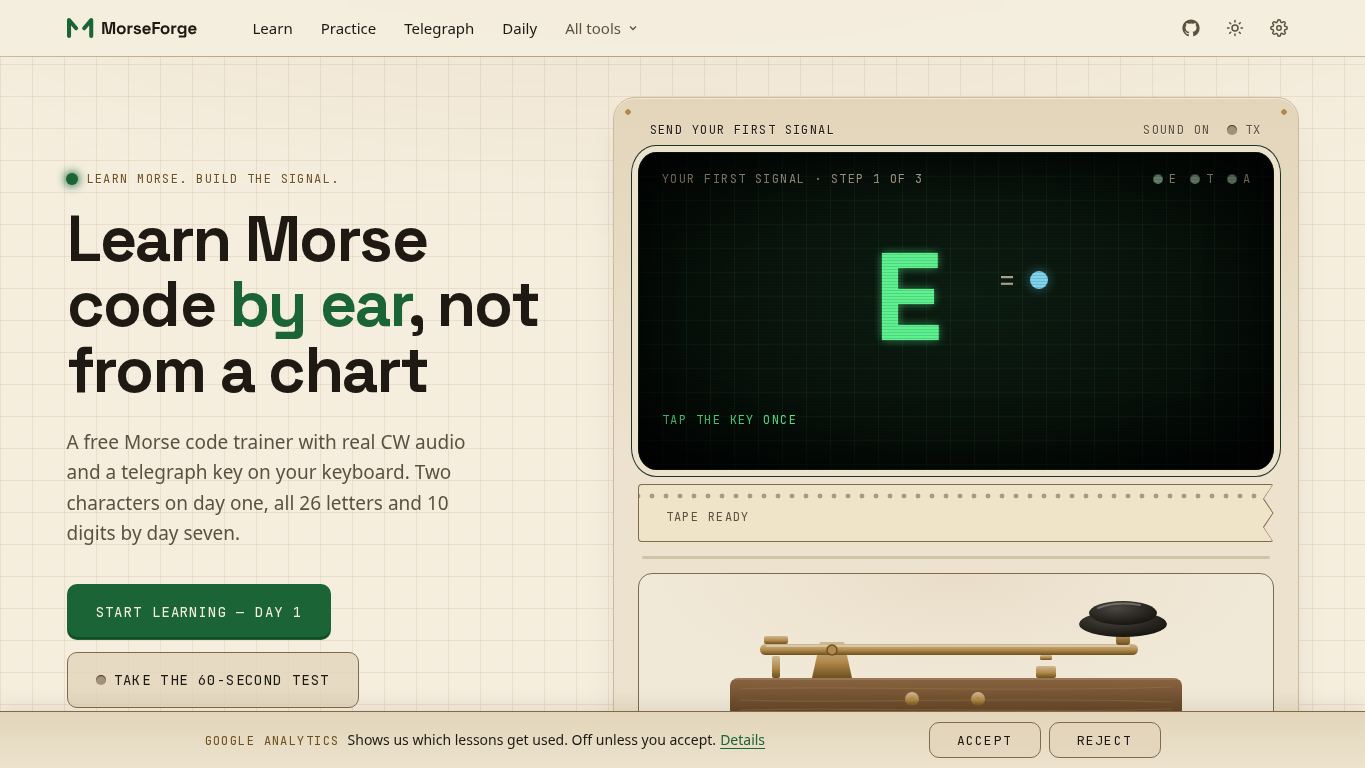Take the 60-second test
This screenshot has width=1365, height=768.
213,680
